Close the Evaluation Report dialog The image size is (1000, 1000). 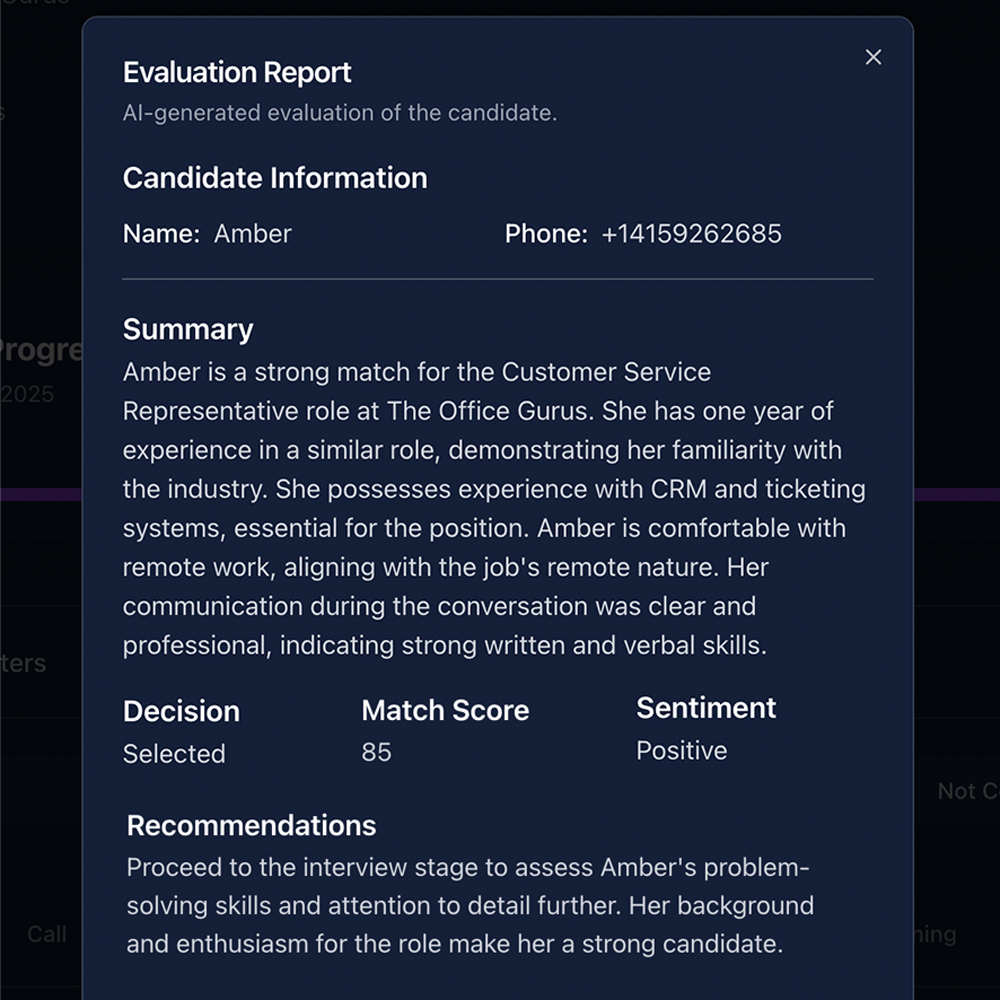872,57
